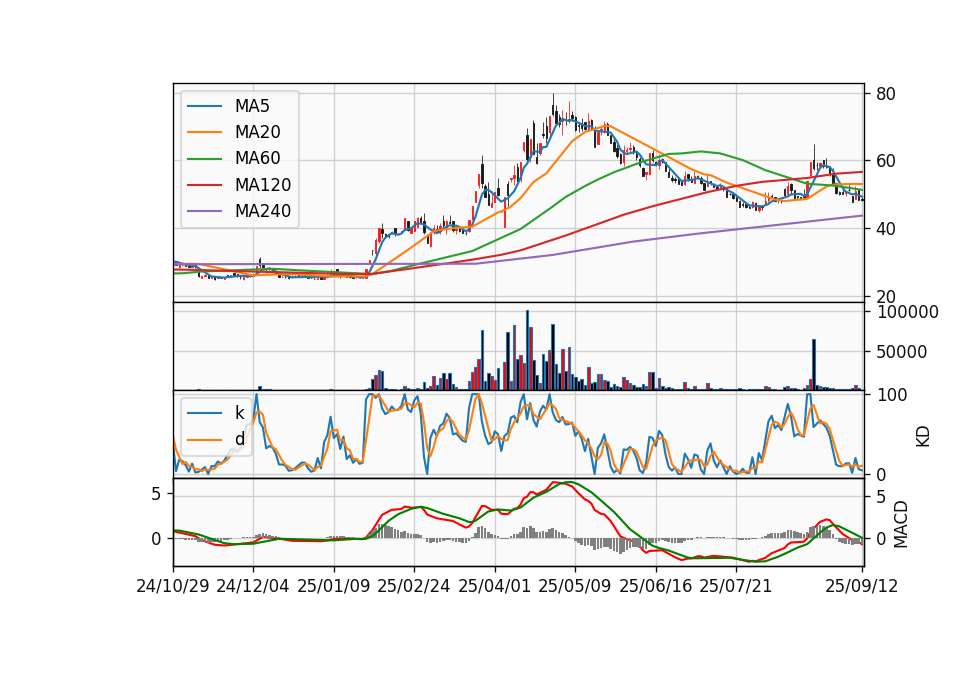Click the KD axis value 100
This screenshot has width=960, height=690.
pyautogui.click(x=891, y=395)
